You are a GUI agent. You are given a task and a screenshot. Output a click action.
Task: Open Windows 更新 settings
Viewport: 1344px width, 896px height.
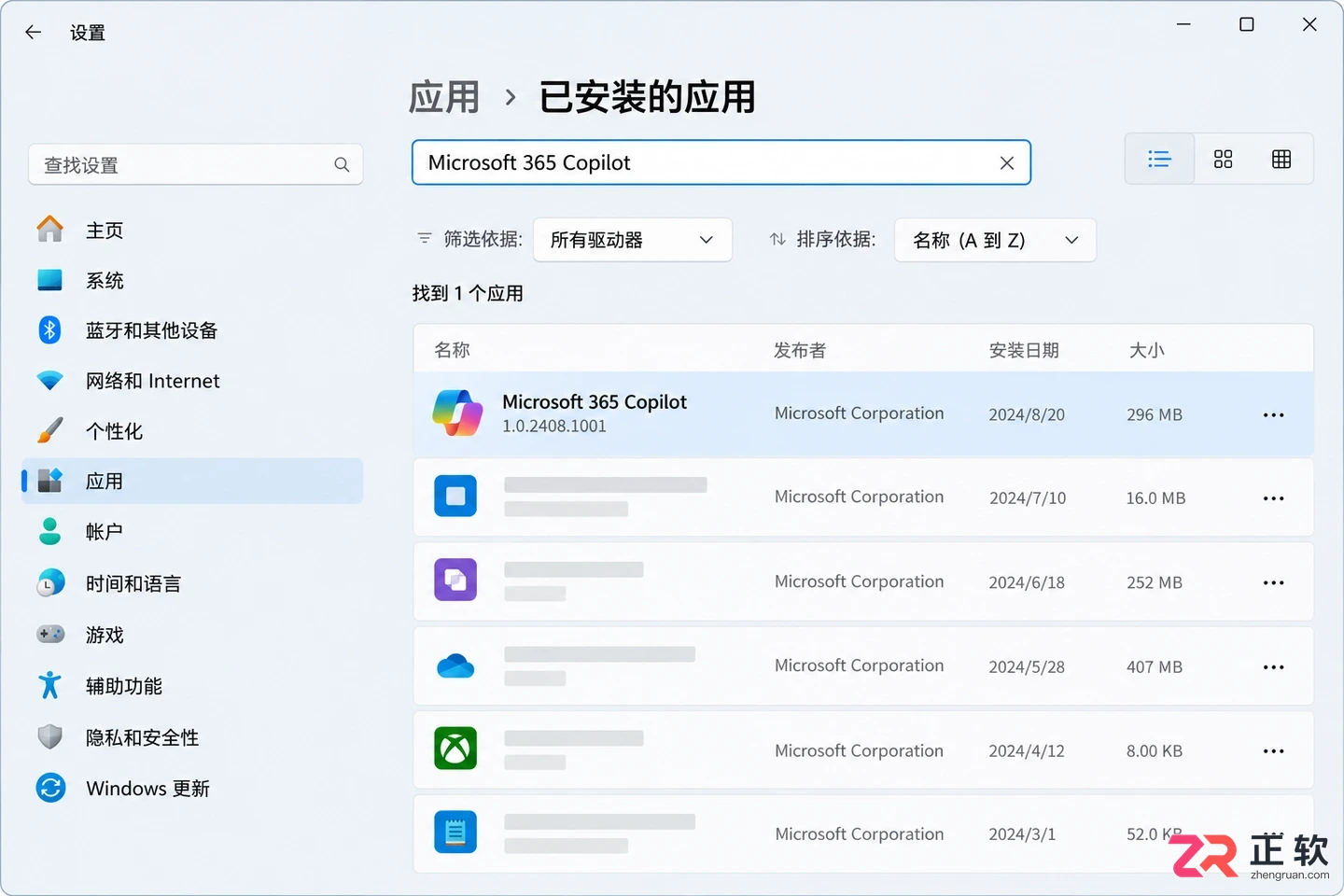(x=192, y=789)
